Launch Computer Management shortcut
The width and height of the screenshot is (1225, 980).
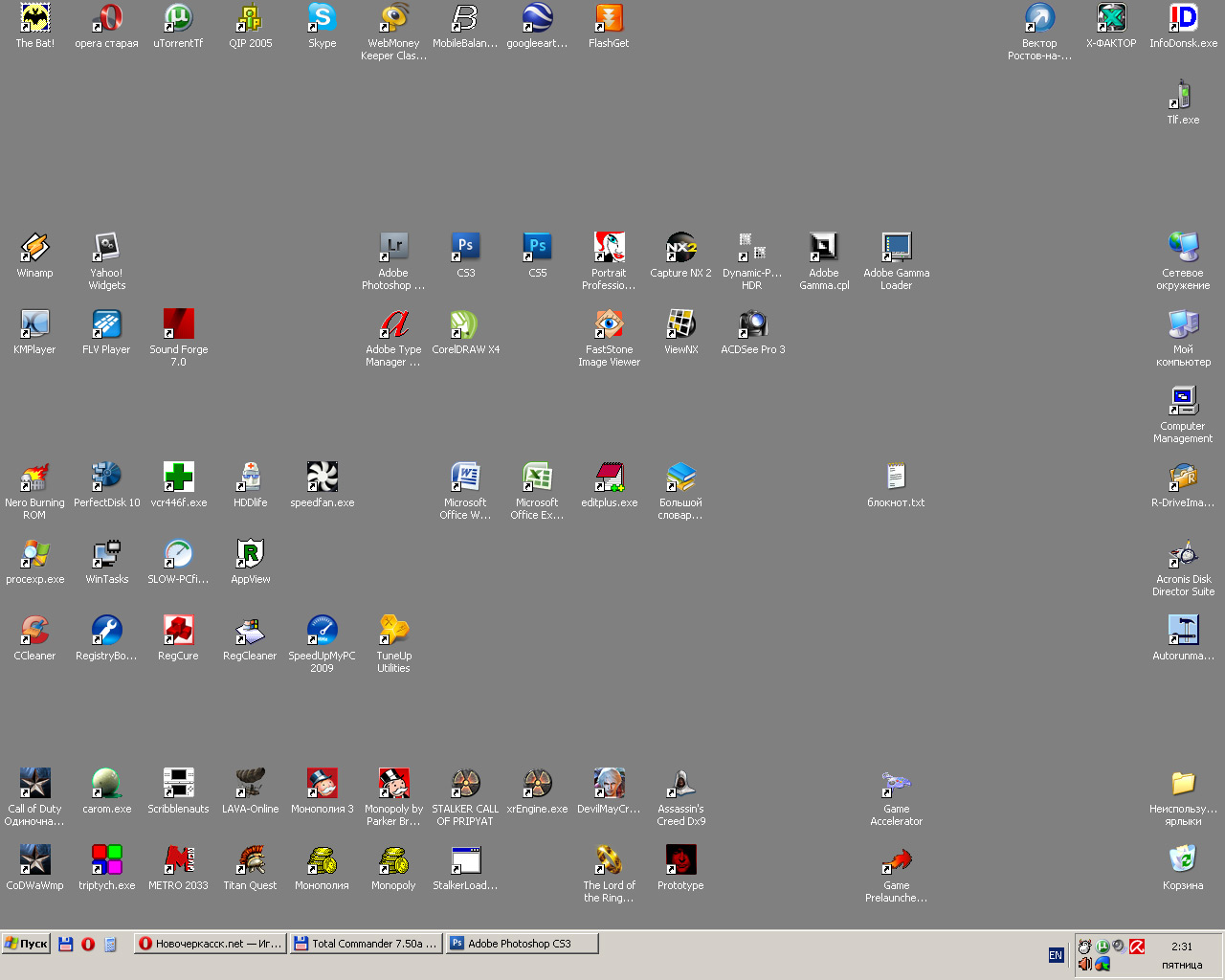tap(1184, 400)
